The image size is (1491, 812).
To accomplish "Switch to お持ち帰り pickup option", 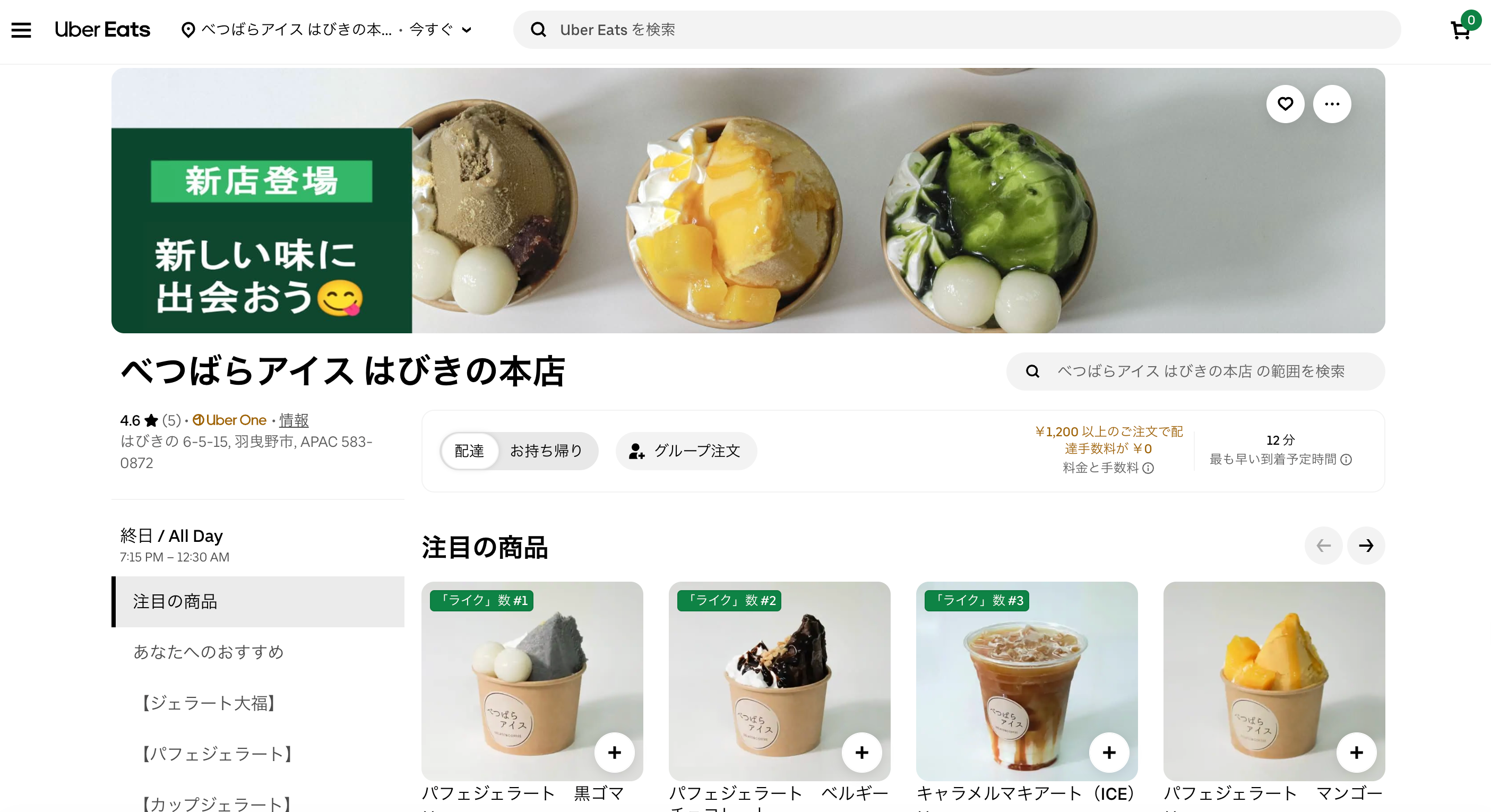I will [546, 450].
